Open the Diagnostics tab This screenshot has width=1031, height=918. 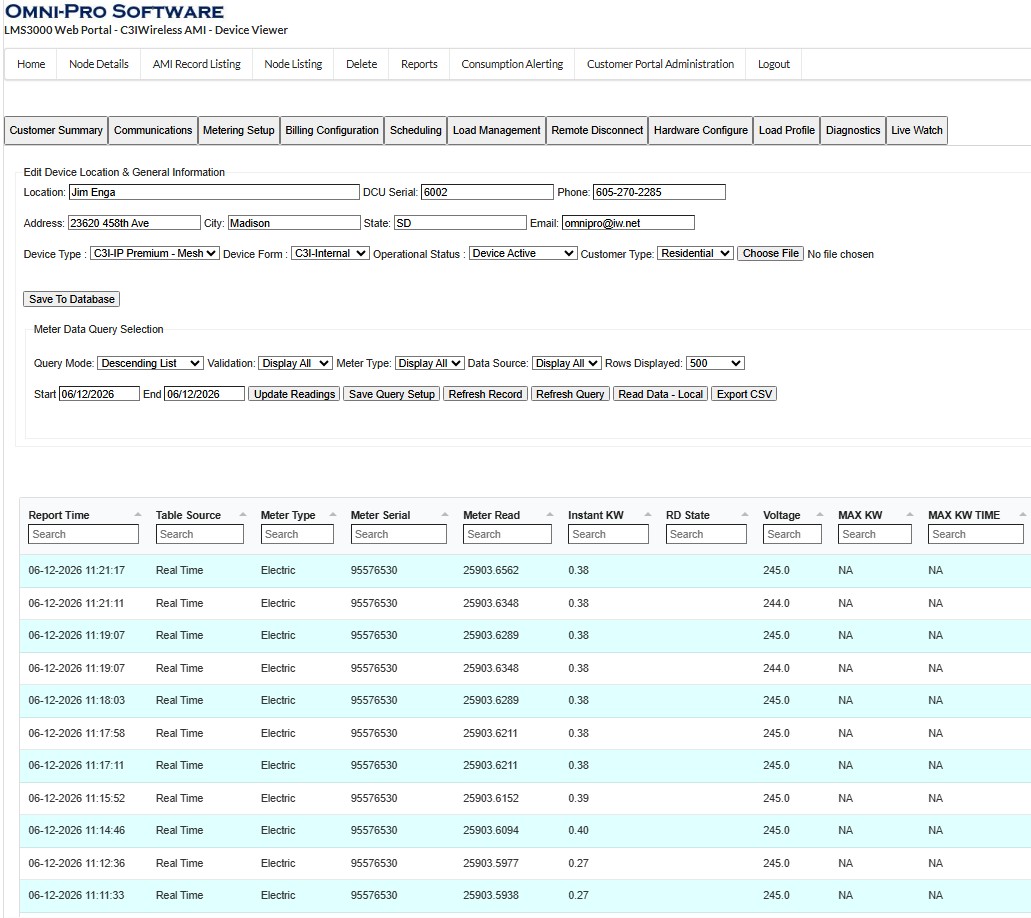point(853,130)
